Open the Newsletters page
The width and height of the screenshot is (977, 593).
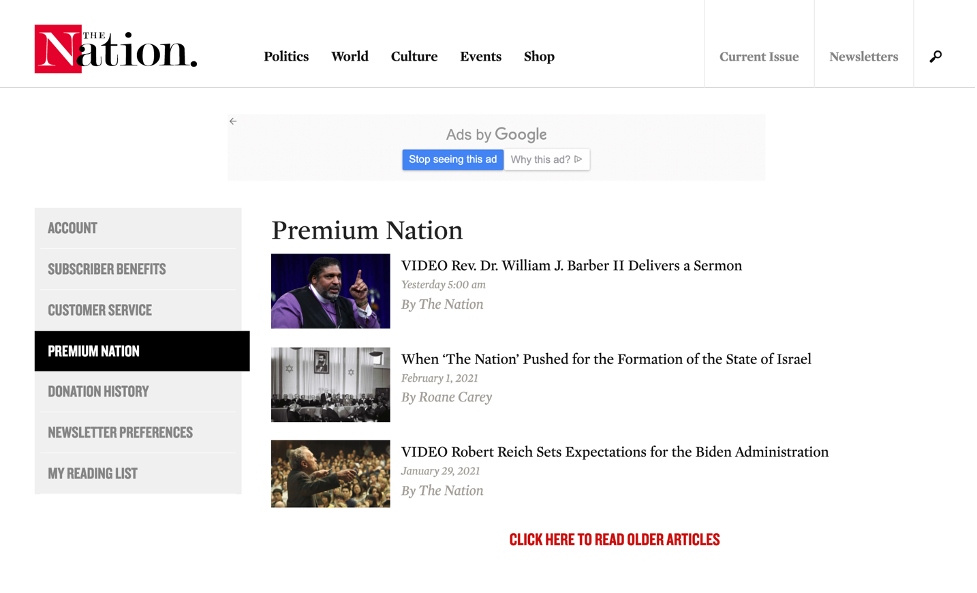pyautogui.click(x=864, y=57)
